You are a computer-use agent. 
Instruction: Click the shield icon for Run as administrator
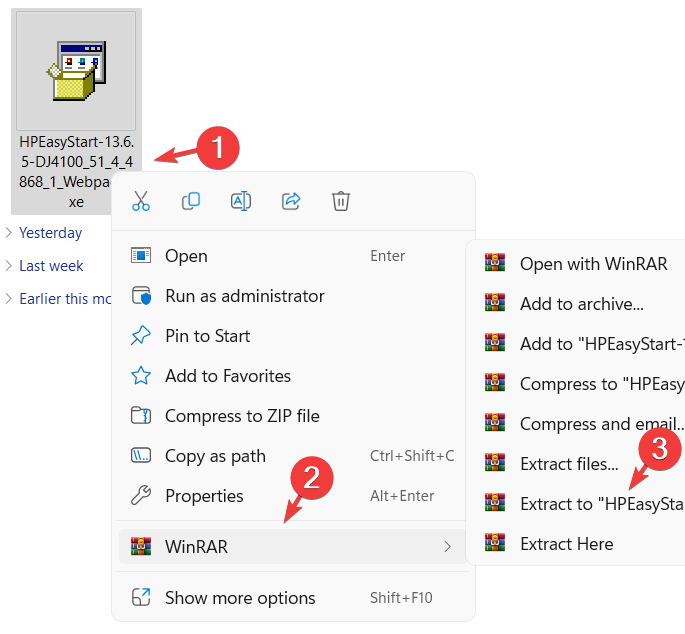point(141,295)
